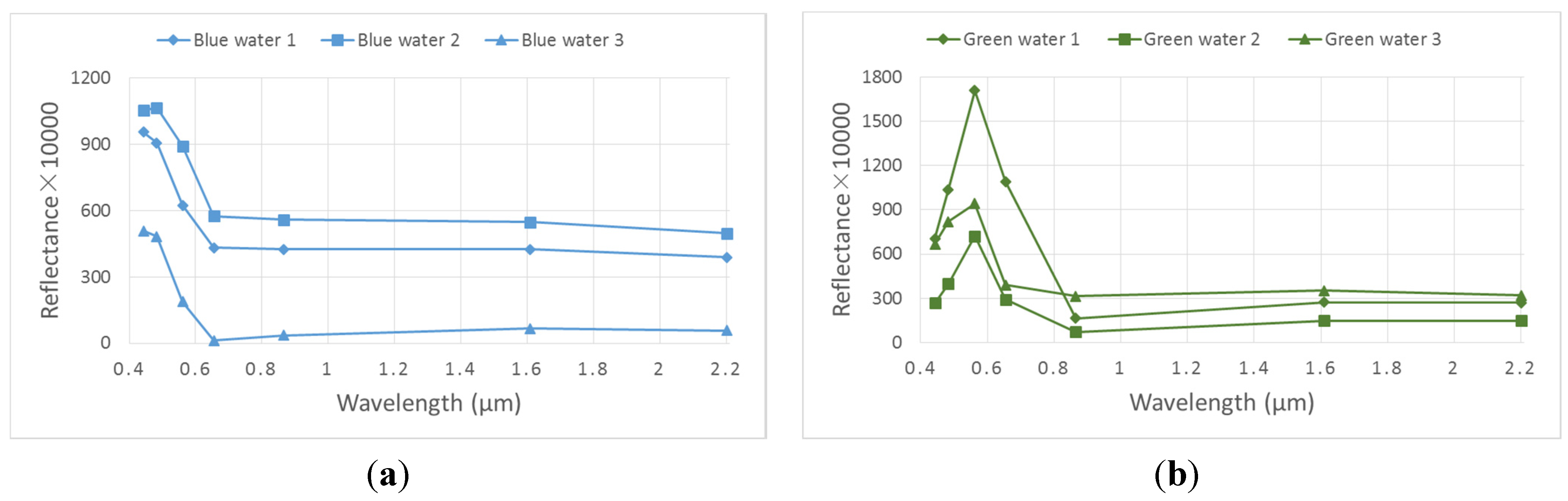Select the Wavelength axis title in chart (b)

pos(1222,402)
